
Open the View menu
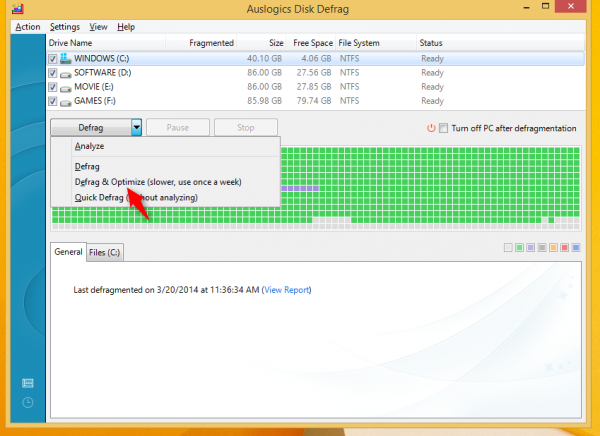98,27
